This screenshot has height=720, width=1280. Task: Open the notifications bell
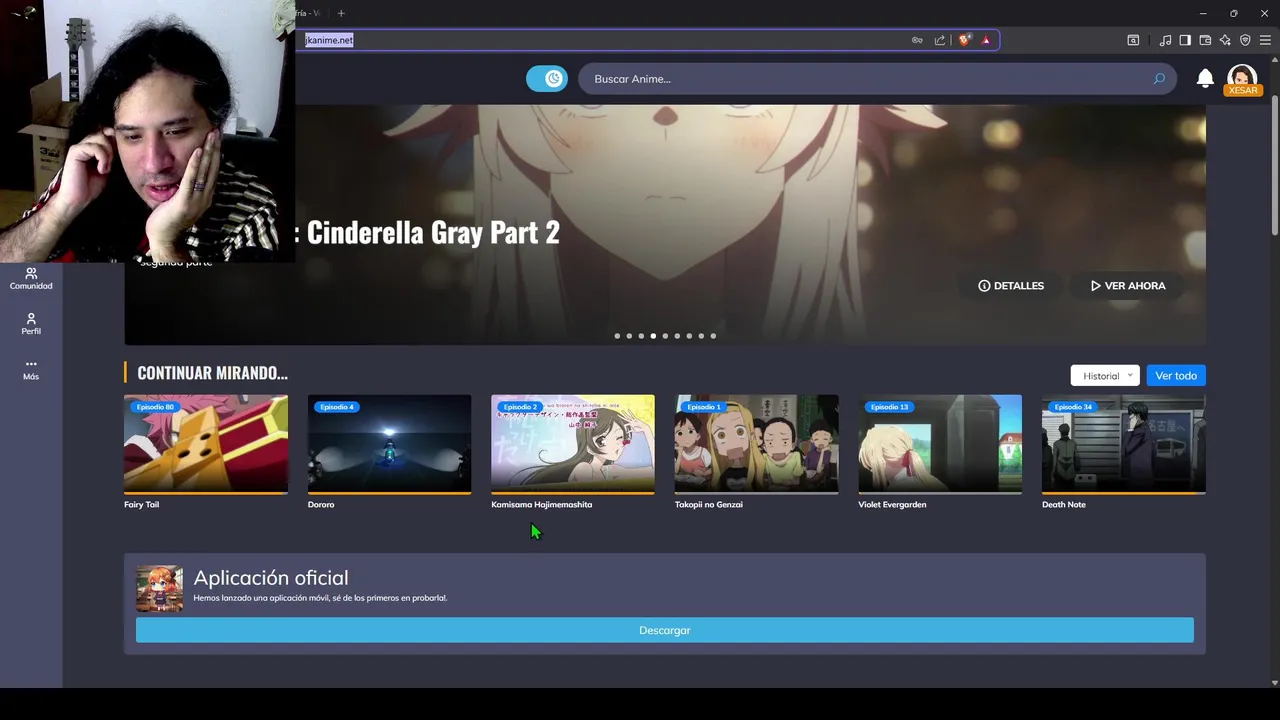[1205, 78]
